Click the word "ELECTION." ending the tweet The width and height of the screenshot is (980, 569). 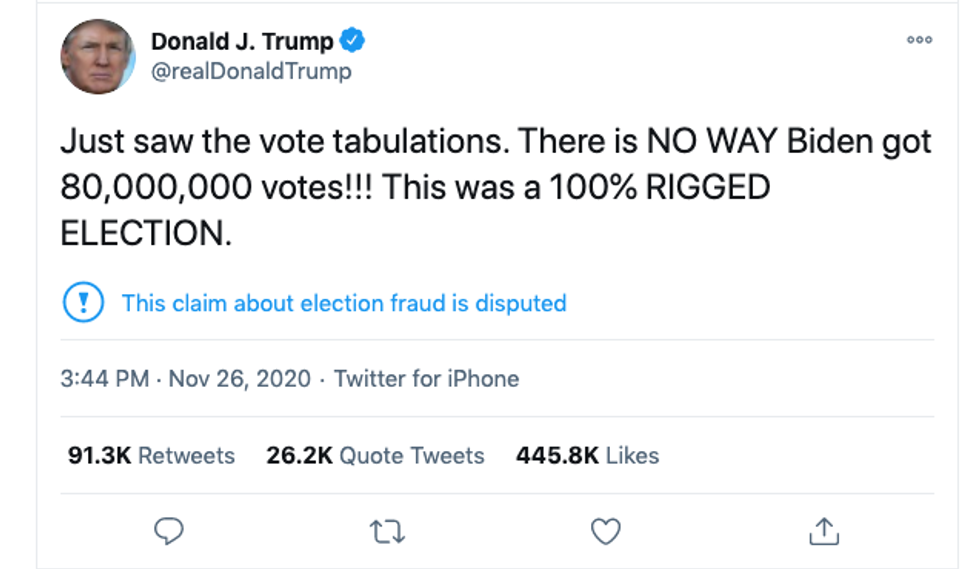(146, 233)
